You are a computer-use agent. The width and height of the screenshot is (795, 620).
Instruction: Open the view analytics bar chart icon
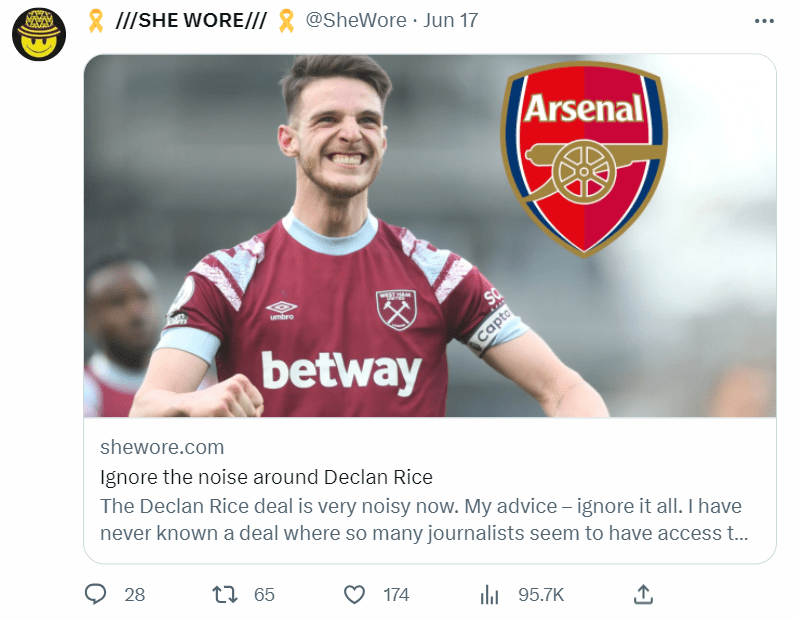490,595
